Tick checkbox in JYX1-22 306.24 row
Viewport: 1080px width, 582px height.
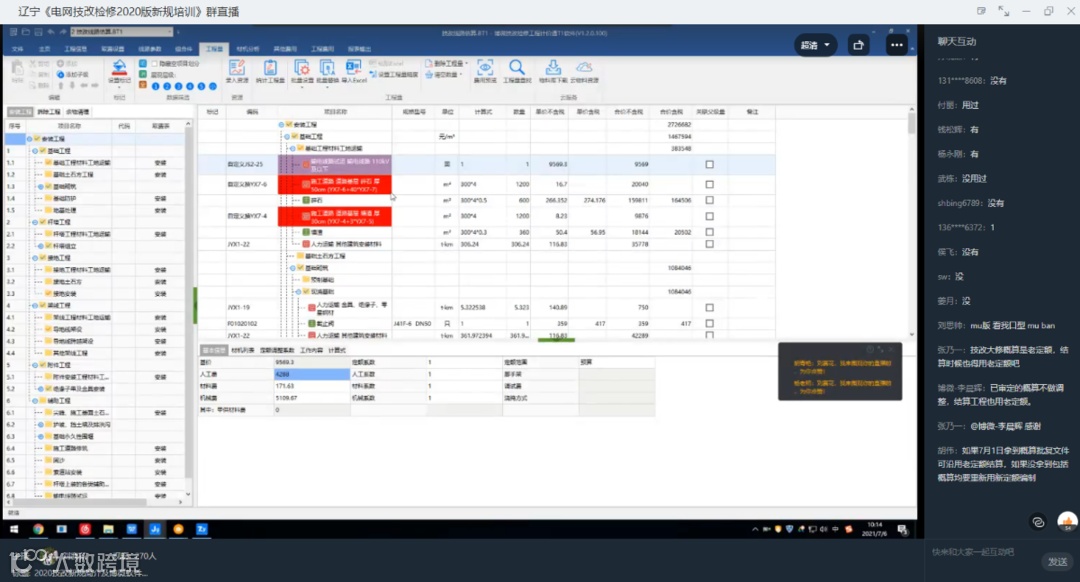(709, 244)
